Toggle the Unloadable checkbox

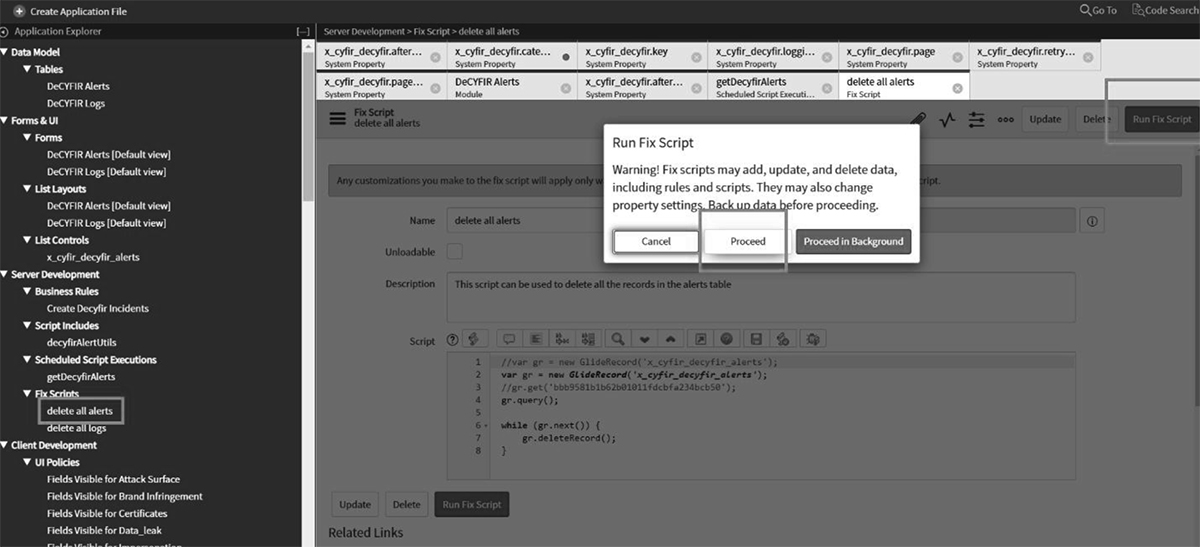[454, 251]
